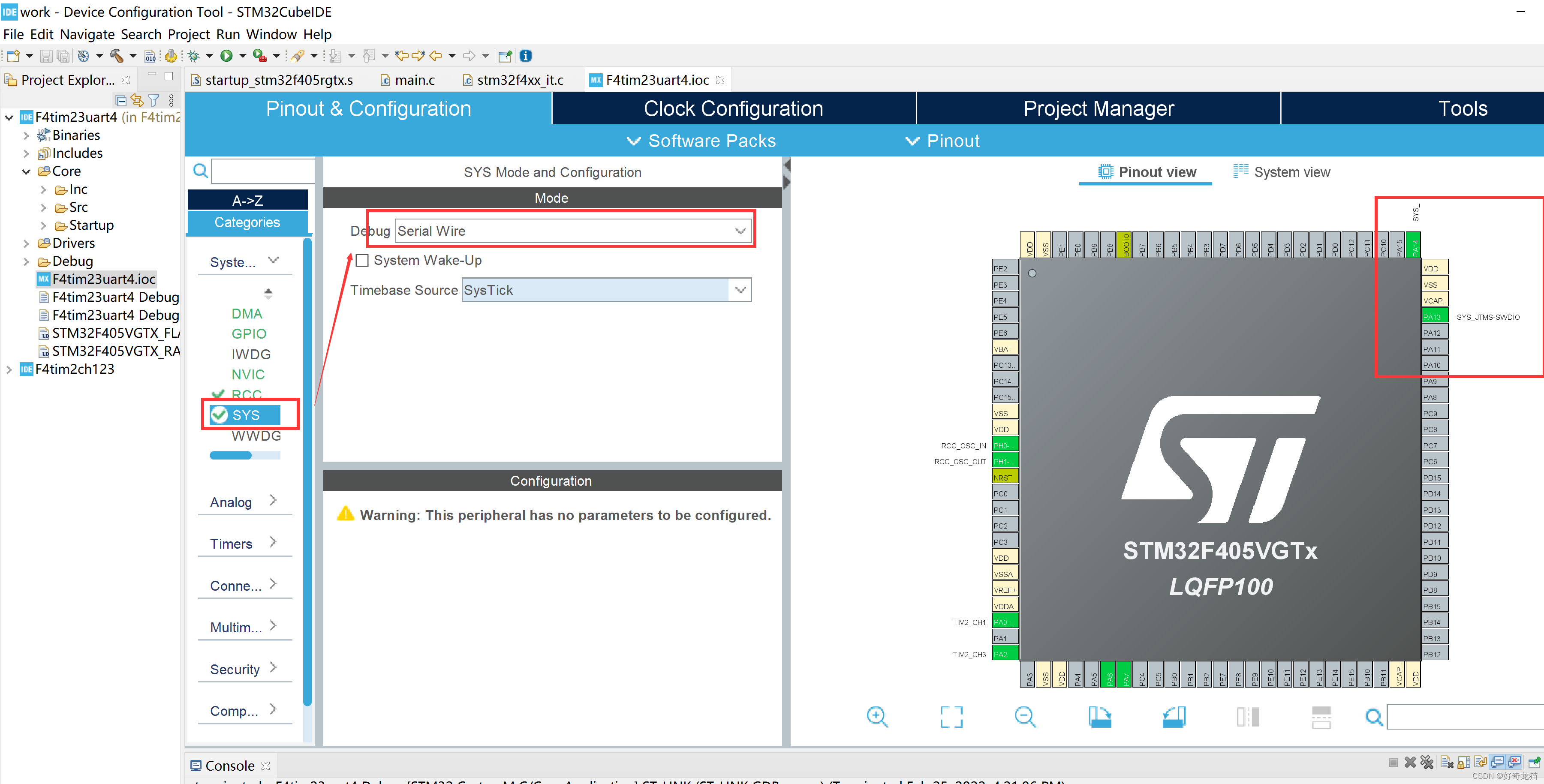Screen dimensions: 1544x784
Task: Click the category list horizontal scrollbar
Action: tap(231, 456)
